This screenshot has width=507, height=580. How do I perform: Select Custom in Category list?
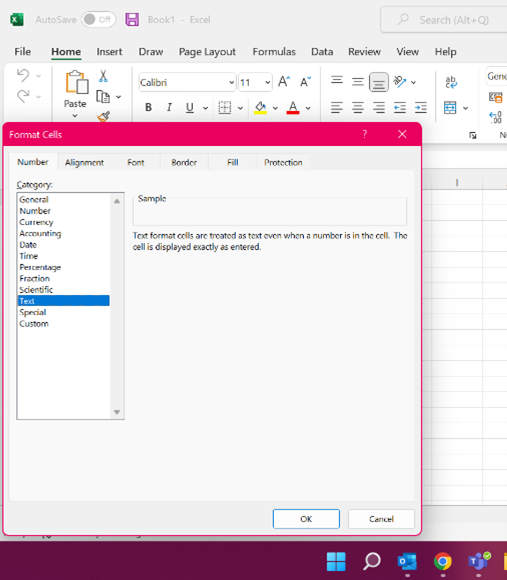pyautogui.click(x=64, y=324)
